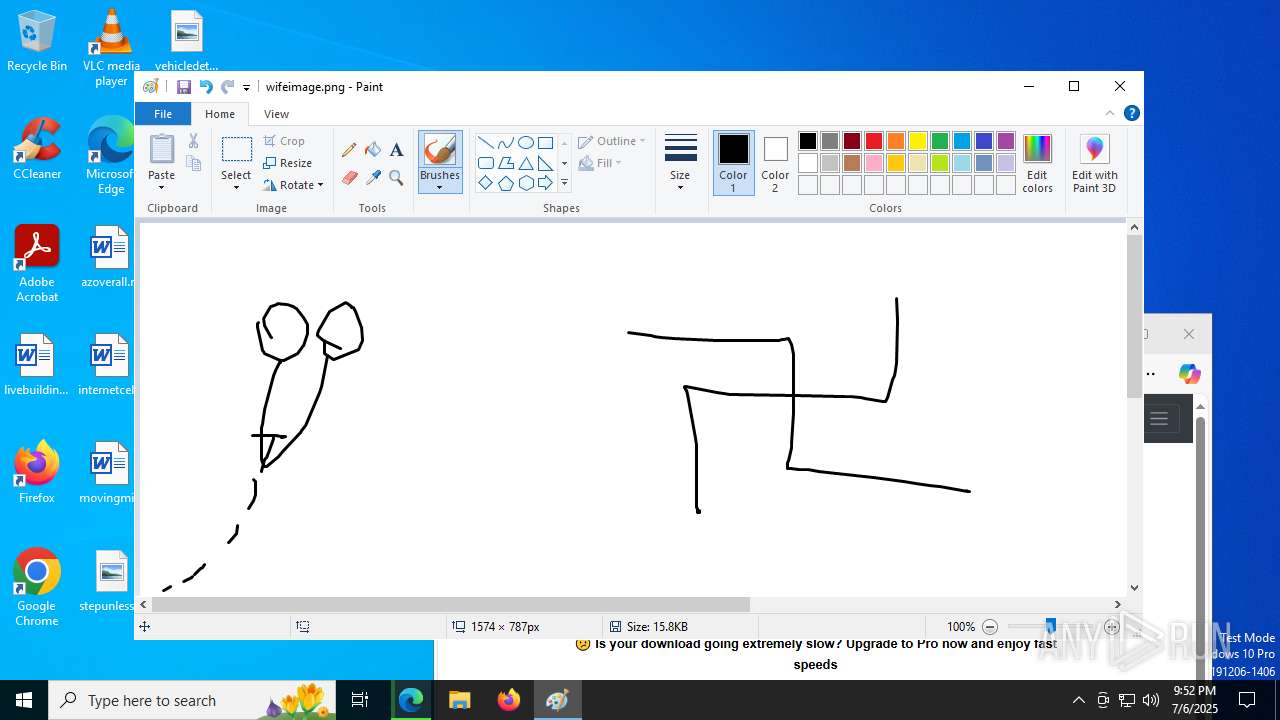Open Paint Help question mark icon

[1131, 114]
